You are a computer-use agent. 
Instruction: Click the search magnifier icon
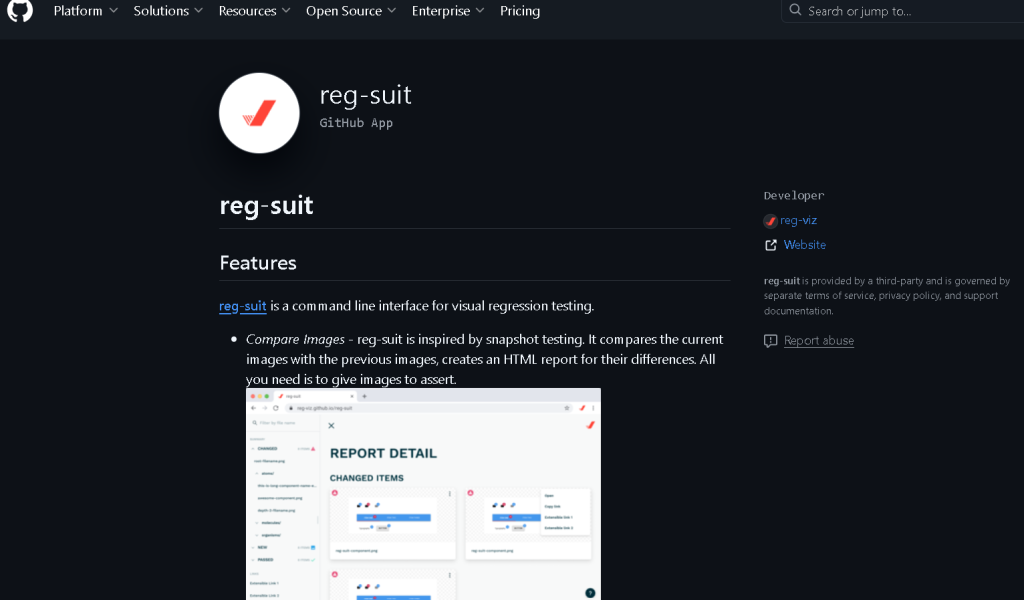click(795, 10)
